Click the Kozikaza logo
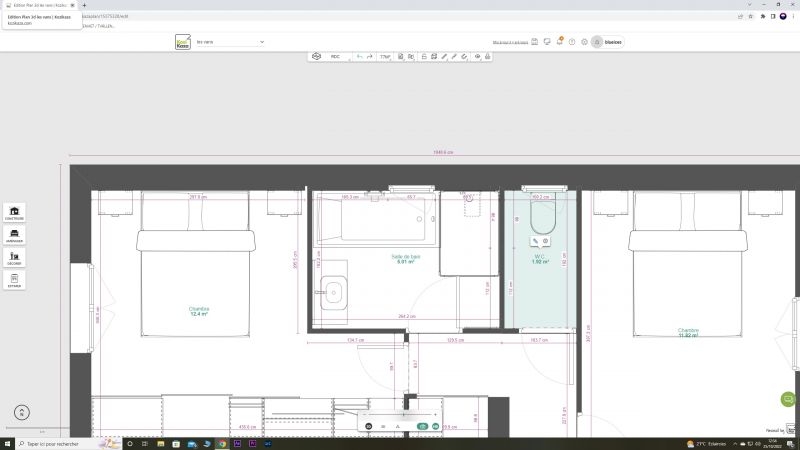The width and height of the screenshot is (800, 450). pos(183,42)
